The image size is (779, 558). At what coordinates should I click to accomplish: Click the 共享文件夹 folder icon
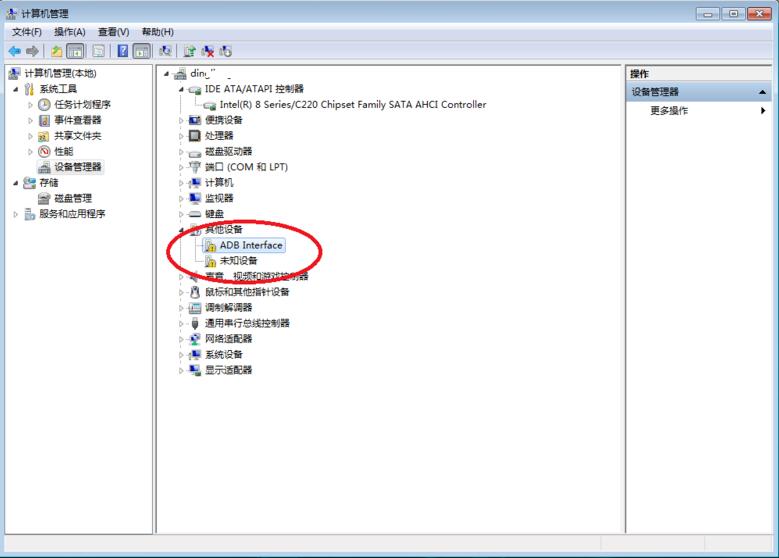pyautogui.click(x=44, y=136)
